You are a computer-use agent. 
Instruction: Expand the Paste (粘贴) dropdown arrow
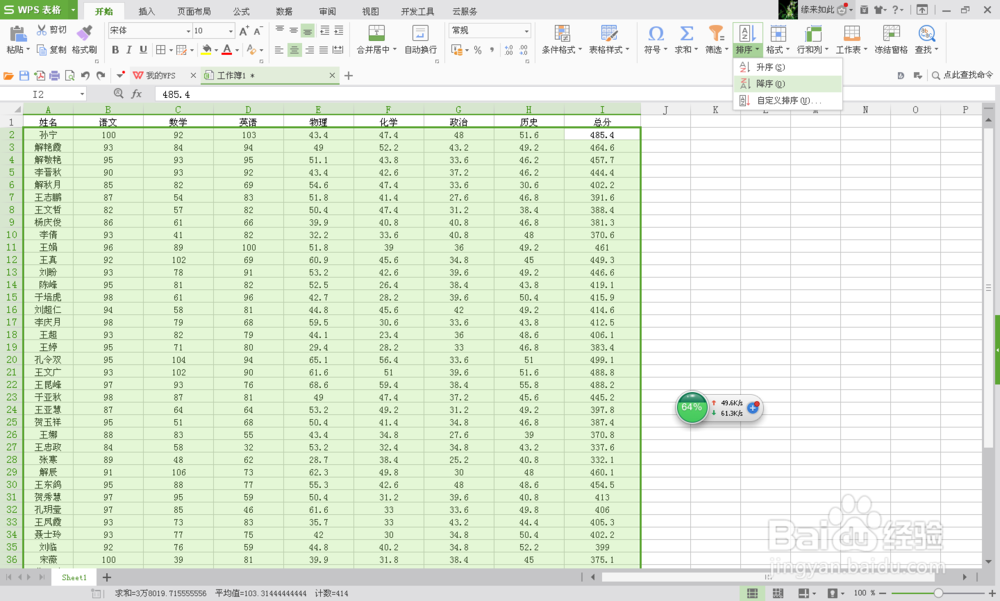click(x=28, y=50)
